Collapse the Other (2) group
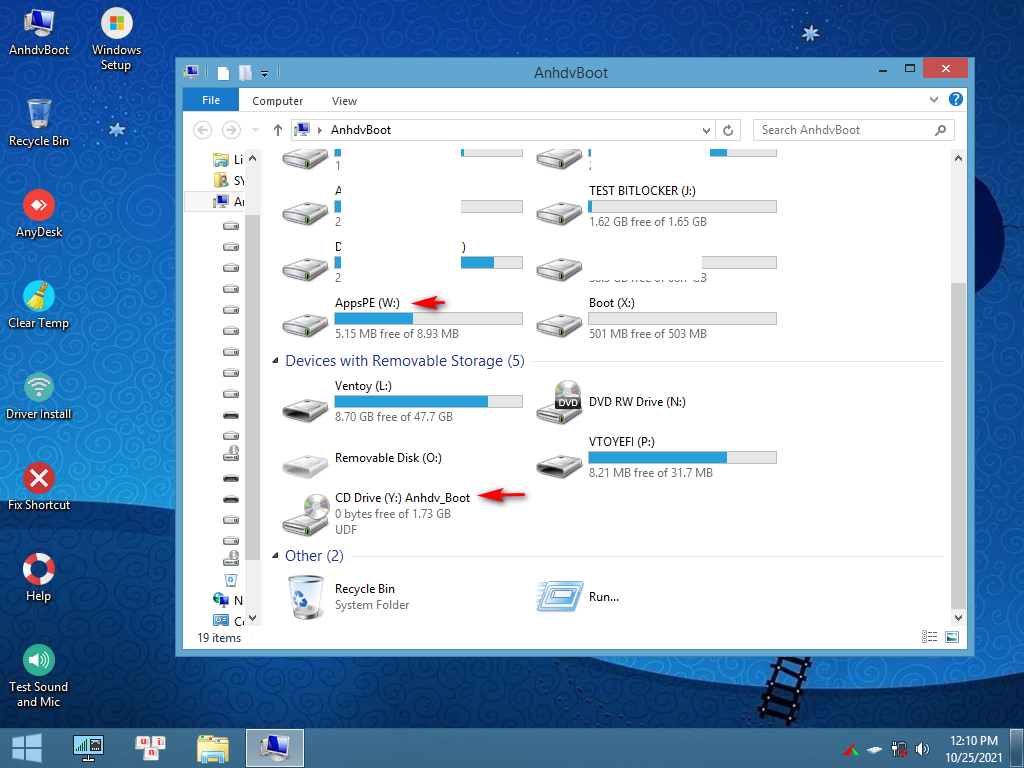This screenshot has height=768, width=1024. tap(275, 556)
